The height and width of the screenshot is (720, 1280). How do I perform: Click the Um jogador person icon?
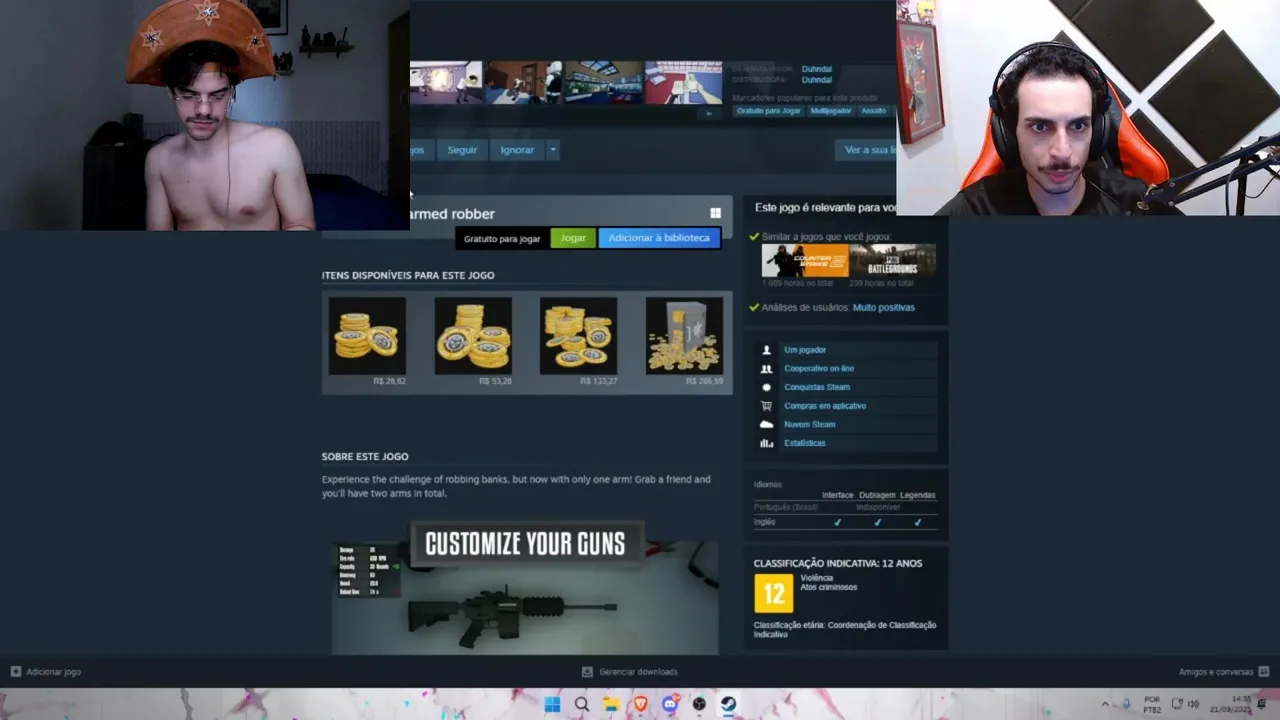click(766, 350)
